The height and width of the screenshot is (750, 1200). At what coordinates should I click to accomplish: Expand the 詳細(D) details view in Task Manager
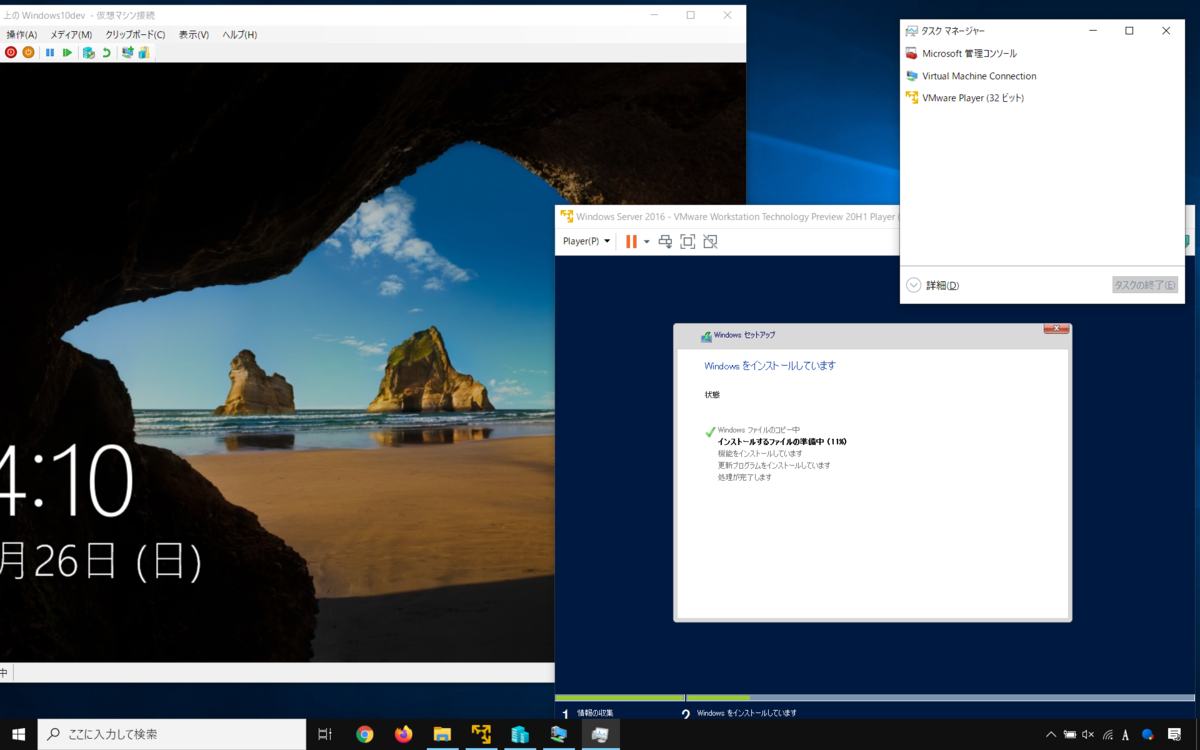tap(933, 285)
